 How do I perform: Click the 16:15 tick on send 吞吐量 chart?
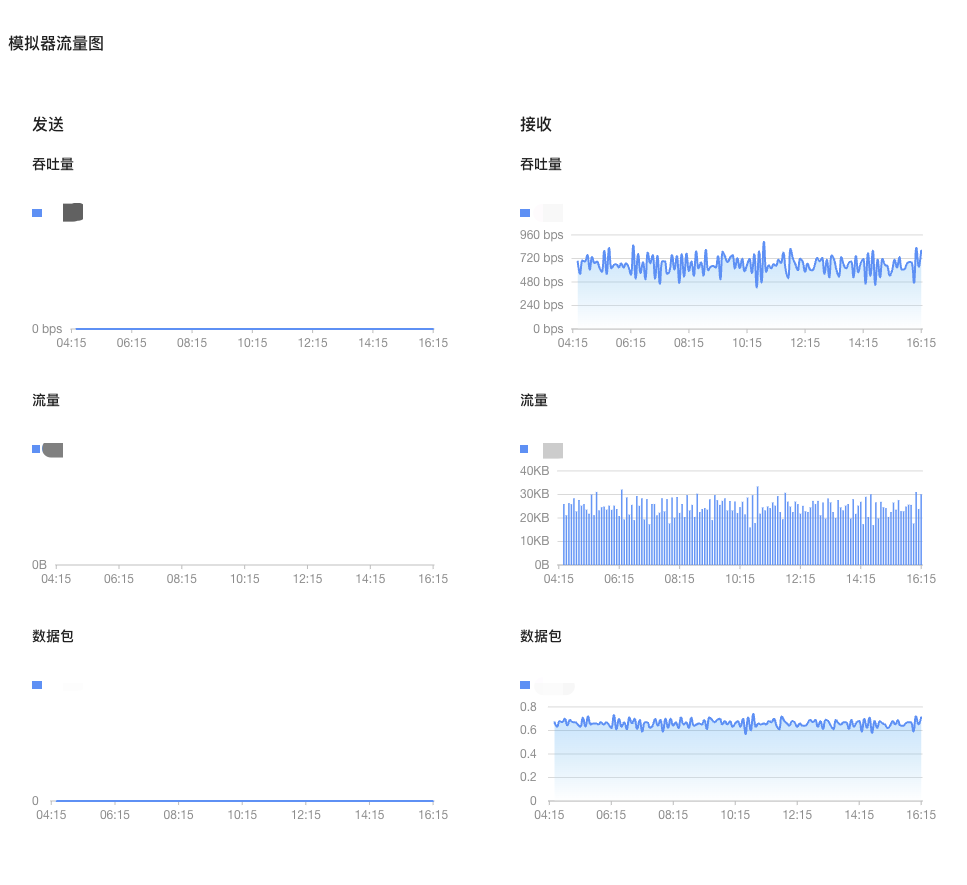click(433, 343)
